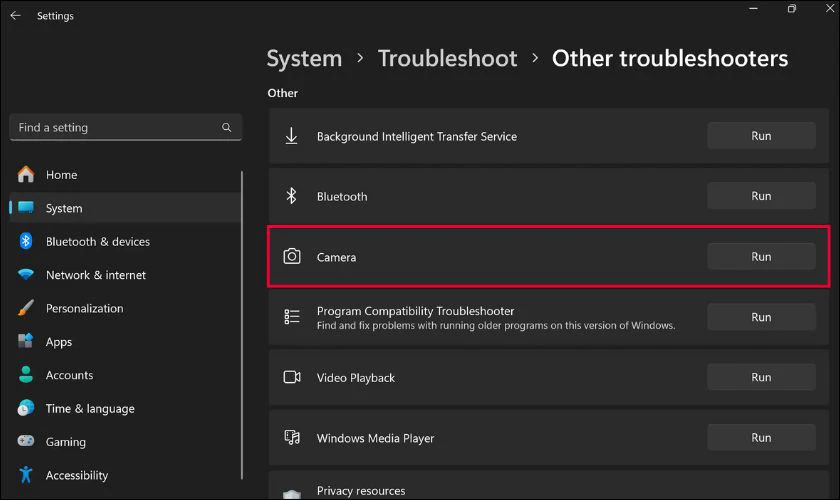Open Accounts settings
Viewport: 840px width, 500px height.
125,375
